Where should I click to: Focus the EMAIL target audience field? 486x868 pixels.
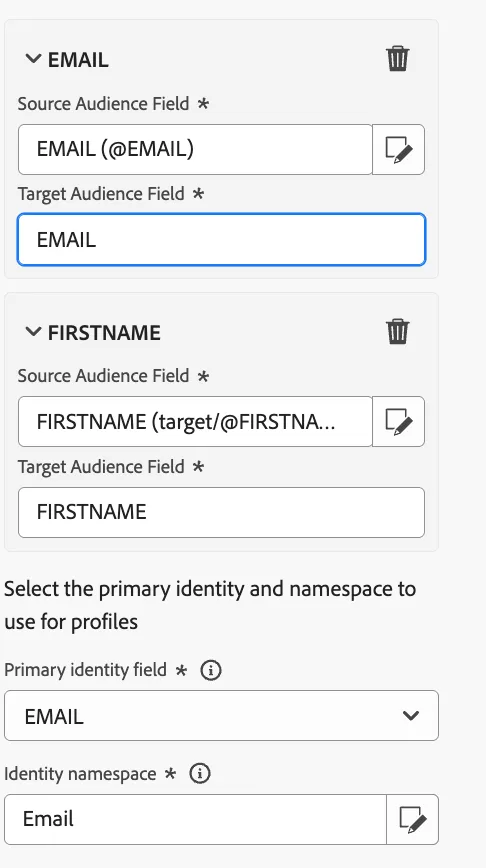(221, 240)
